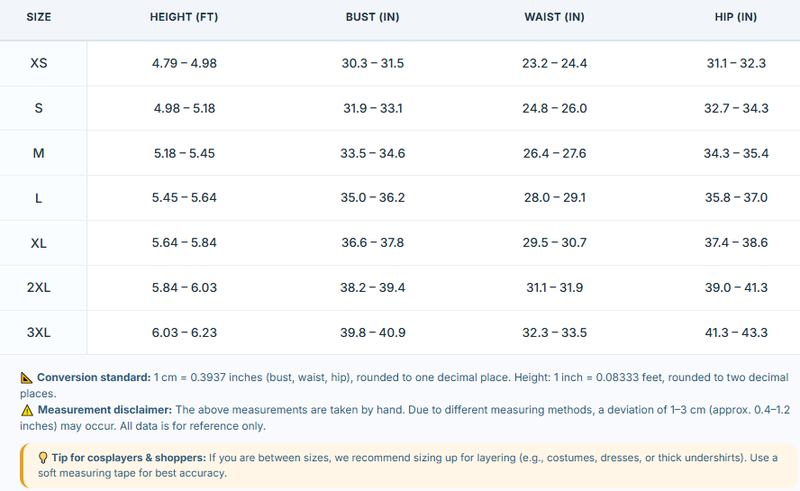Choose the M size row label
Image resolution: width=800 pixels, height=491 pixels.
(39, 153)
